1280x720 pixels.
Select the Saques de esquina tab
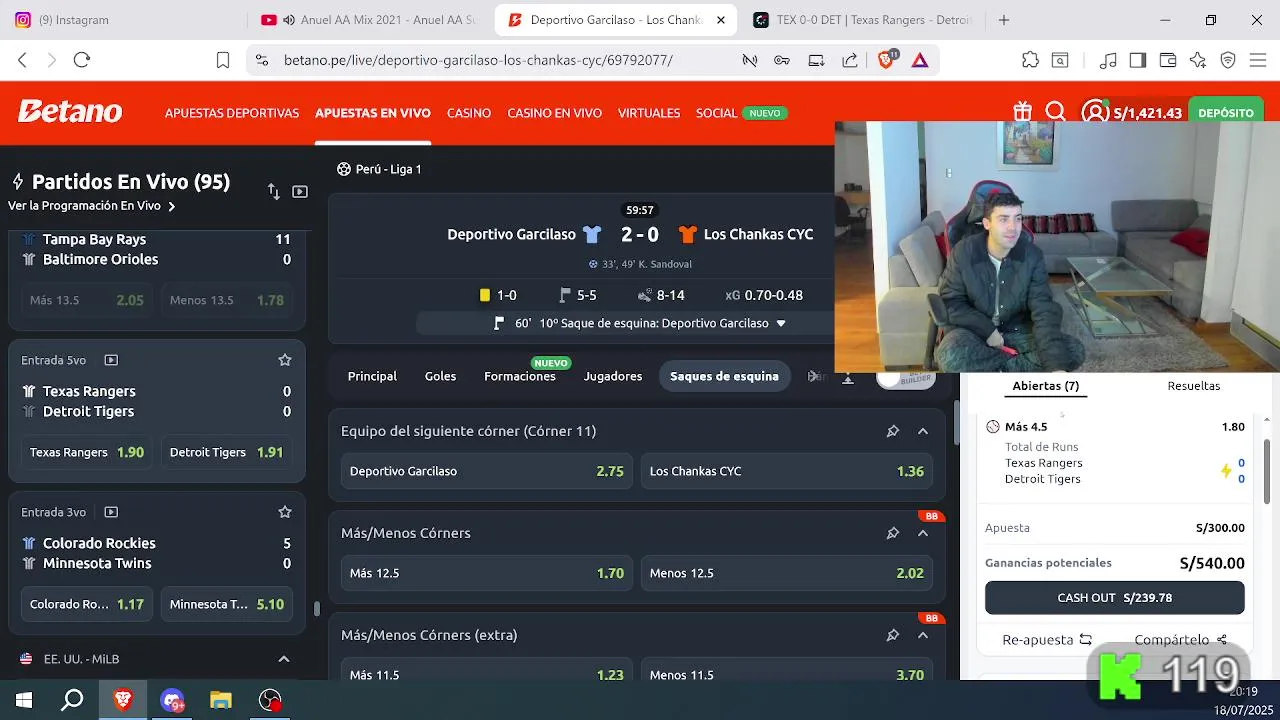[724, 376]
